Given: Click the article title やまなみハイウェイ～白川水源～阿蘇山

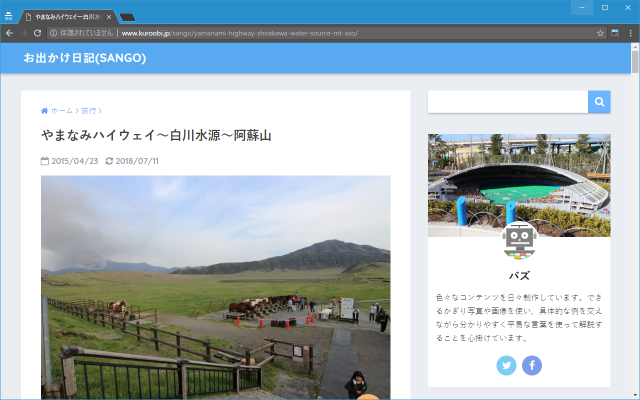Looking at the screenshot, I should tap(156, 135).
